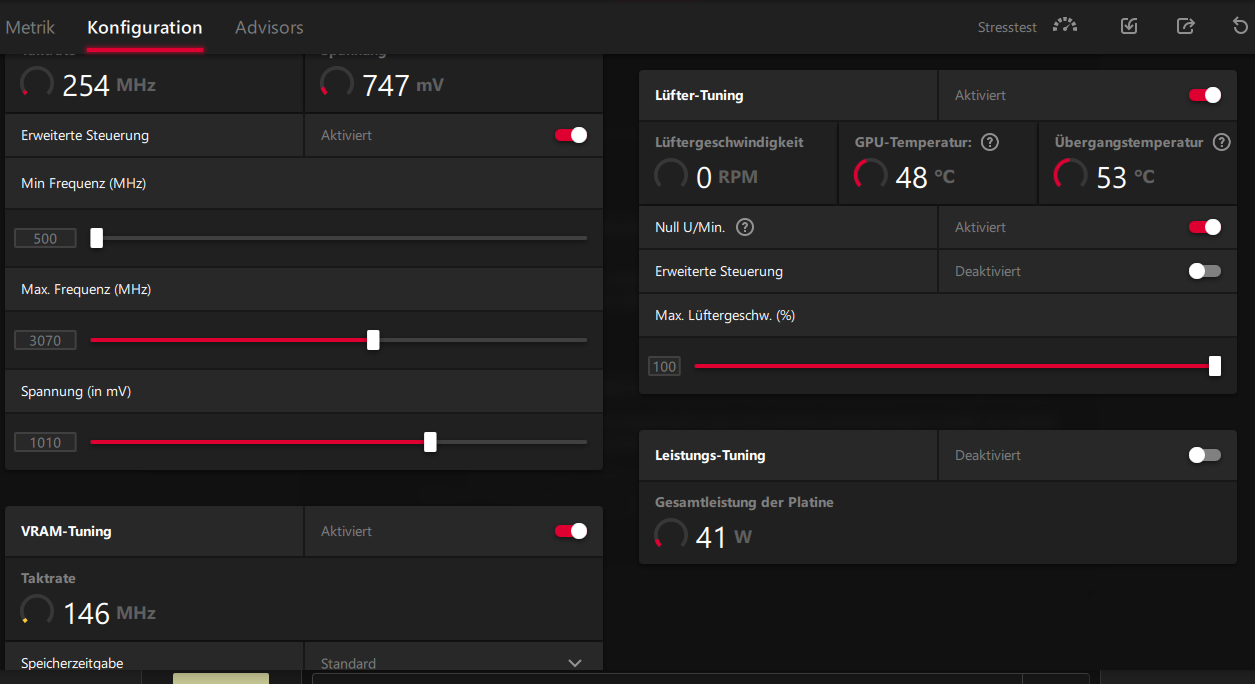The image size is (1255, 684).
Task: Click the GPU temperature gauge at 48 °C
Action: tap(871, 176)
